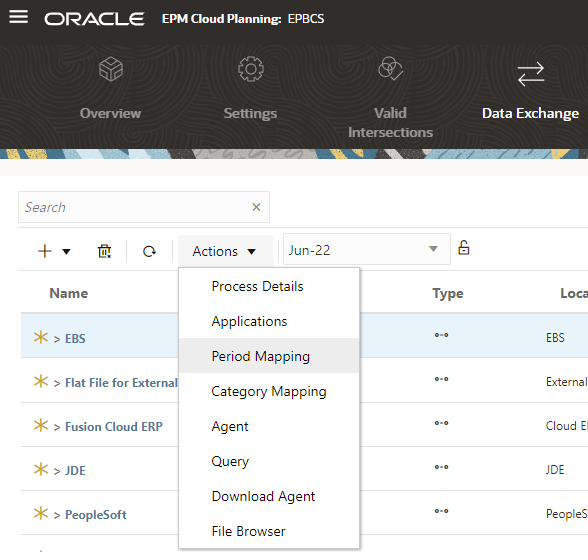Expand the PeopleSoft row chevron

click(x=57, y=515)
